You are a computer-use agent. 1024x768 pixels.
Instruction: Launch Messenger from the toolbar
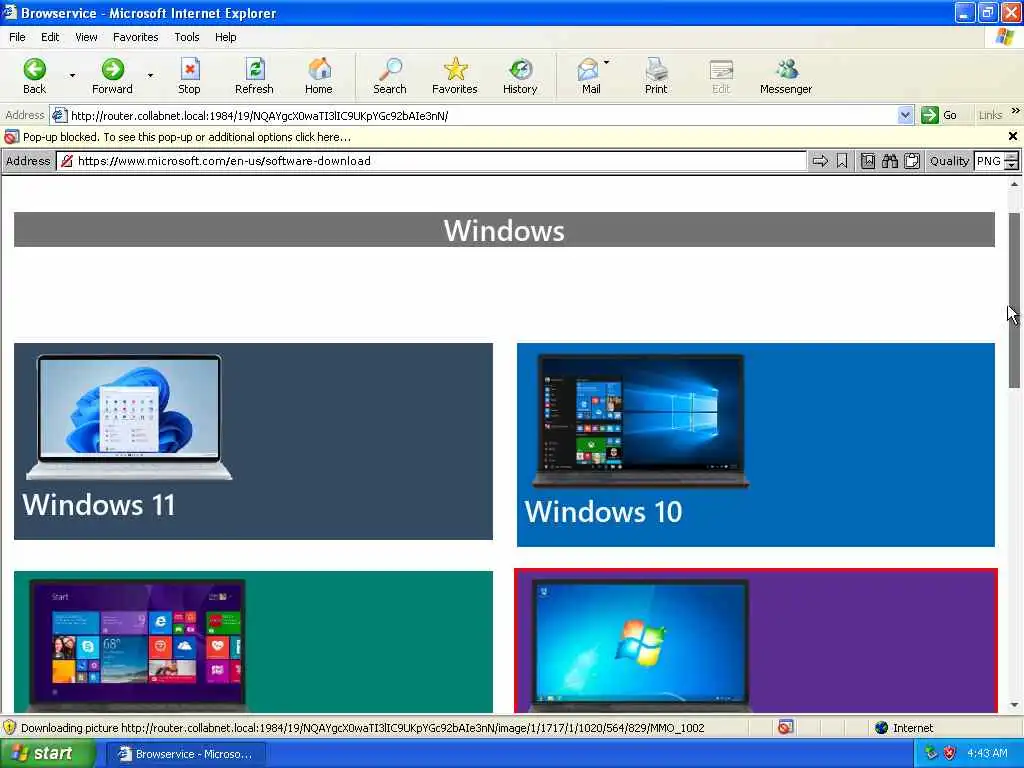[786, 76]
